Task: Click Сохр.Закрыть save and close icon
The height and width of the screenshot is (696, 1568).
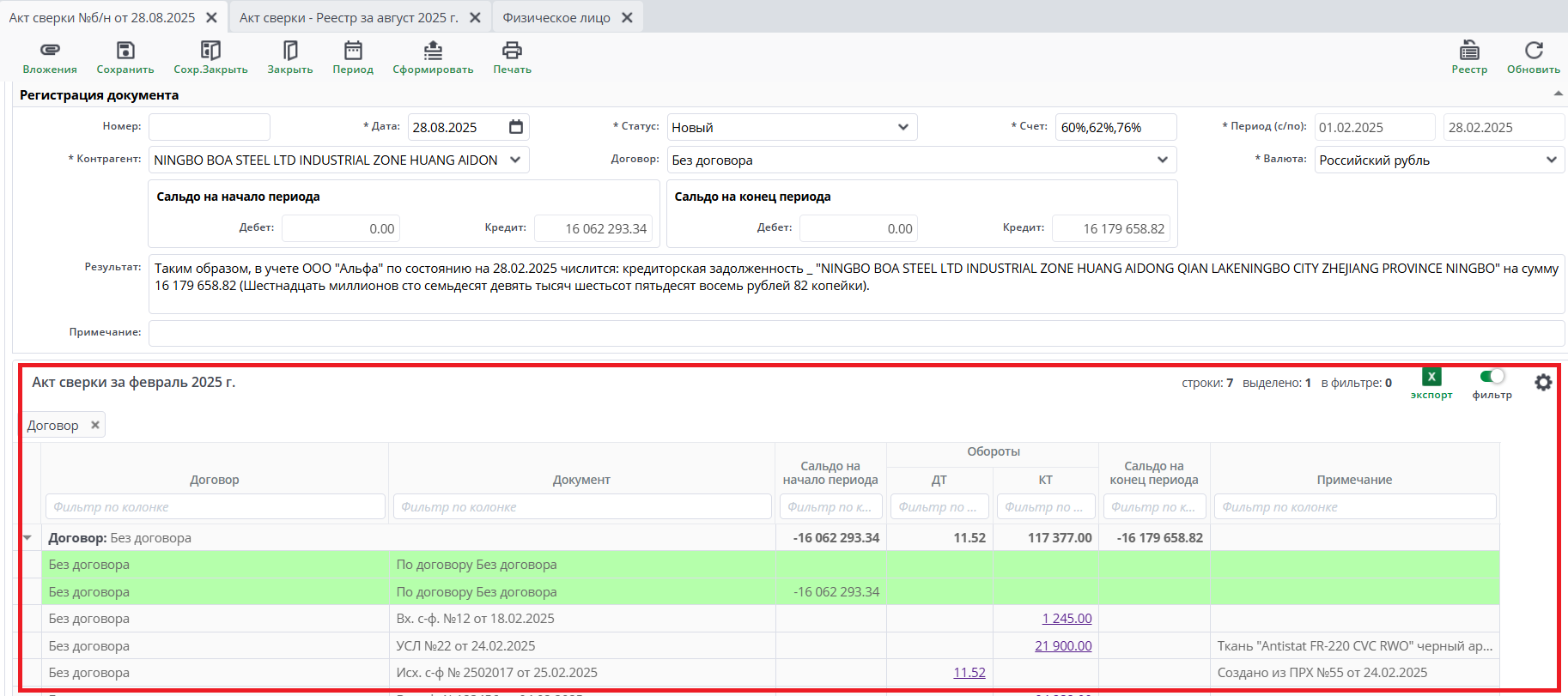Action: pyautogui.click(x=210, y=51)
